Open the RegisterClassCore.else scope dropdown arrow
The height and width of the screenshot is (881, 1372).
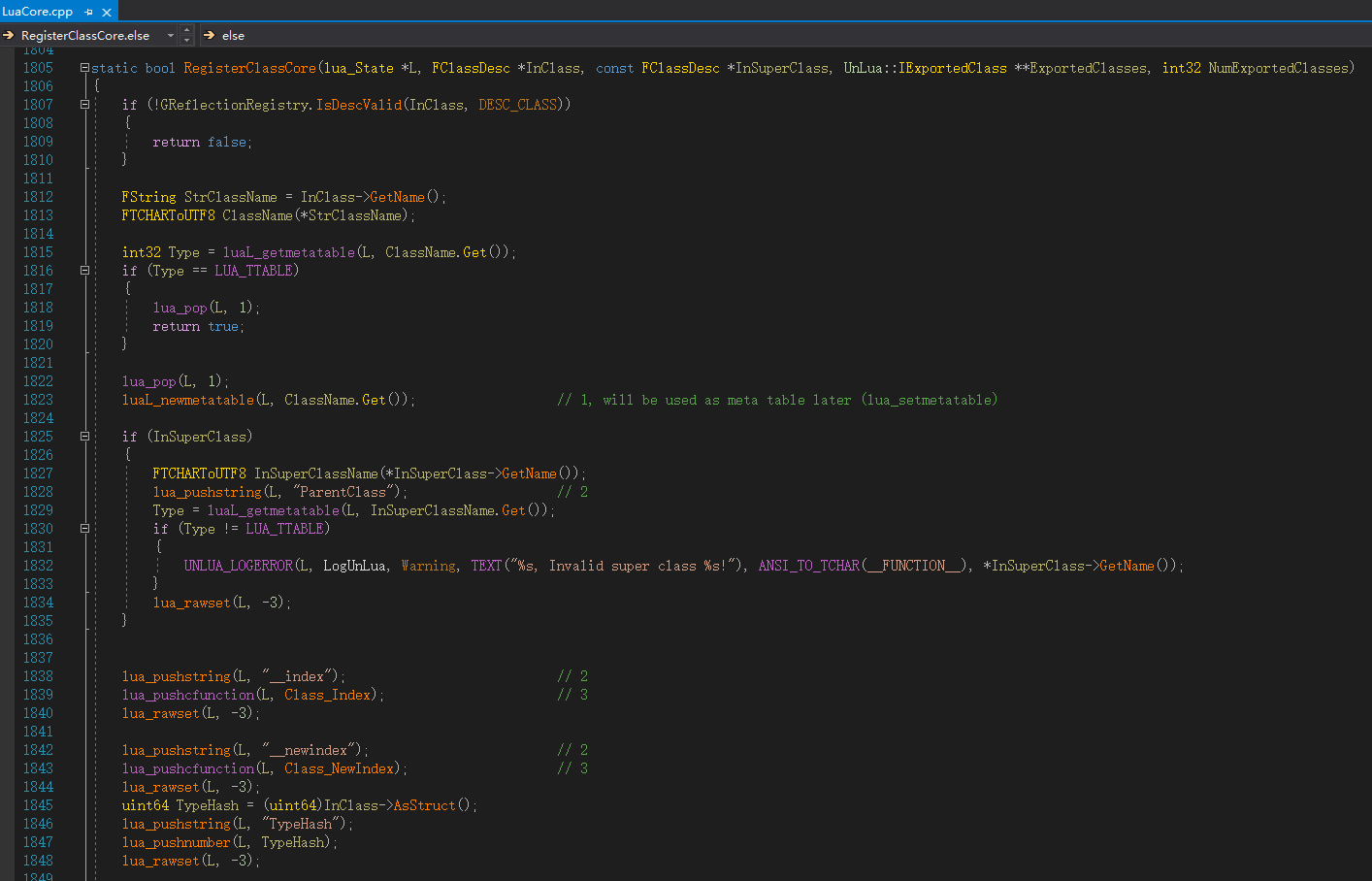(x=171, y=36)
